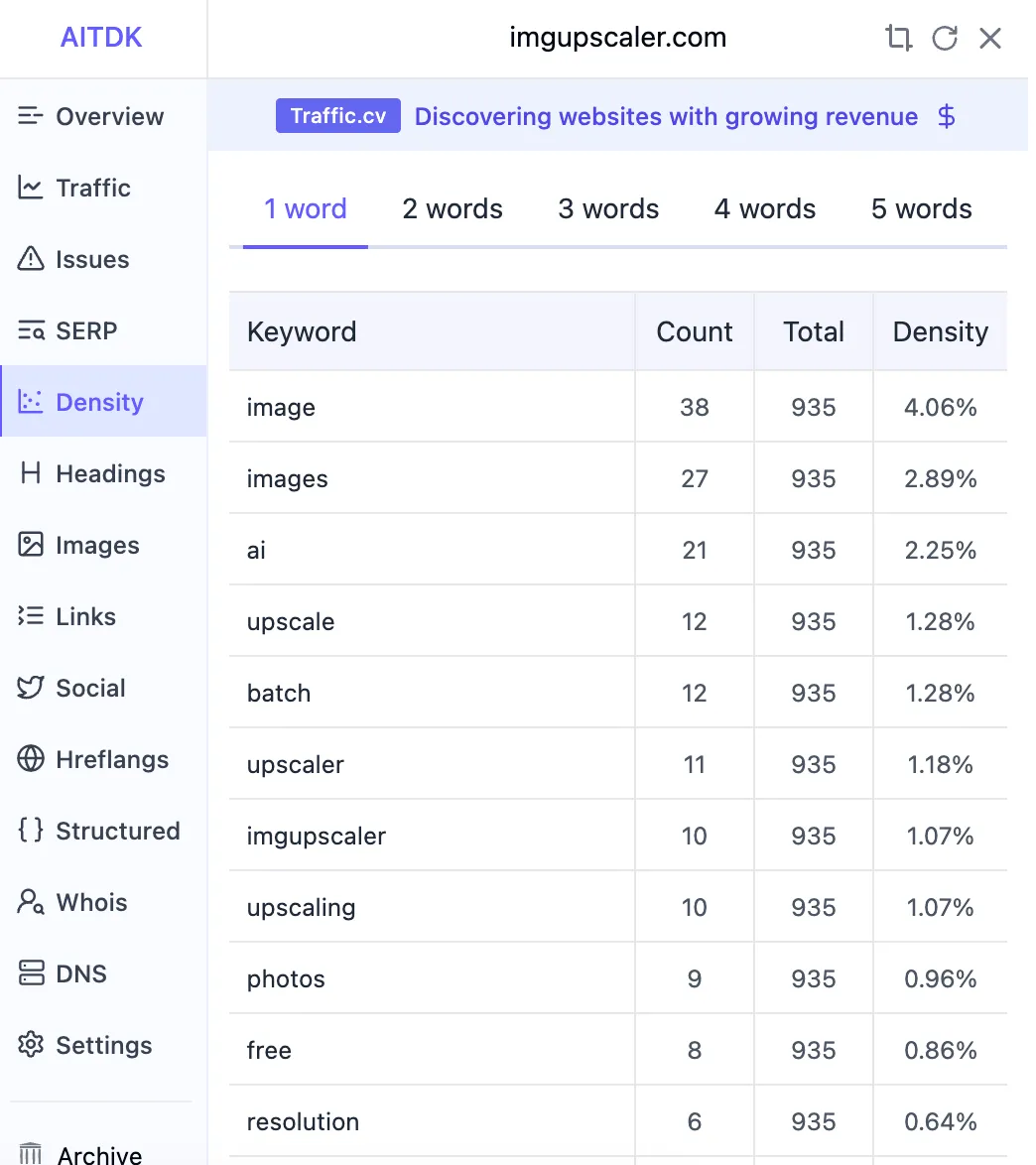Open the Overview menu label

click(110, 117)
